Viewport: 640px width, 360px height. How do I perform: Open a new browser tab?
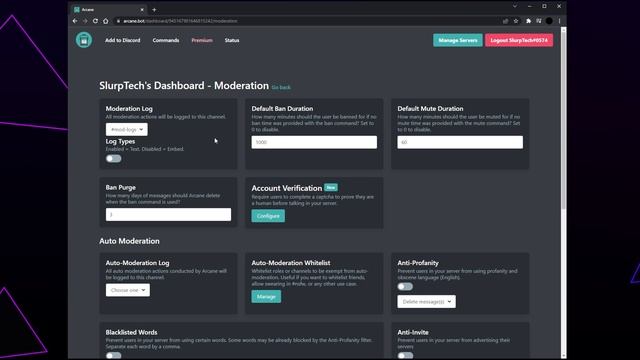coord(154,9)
